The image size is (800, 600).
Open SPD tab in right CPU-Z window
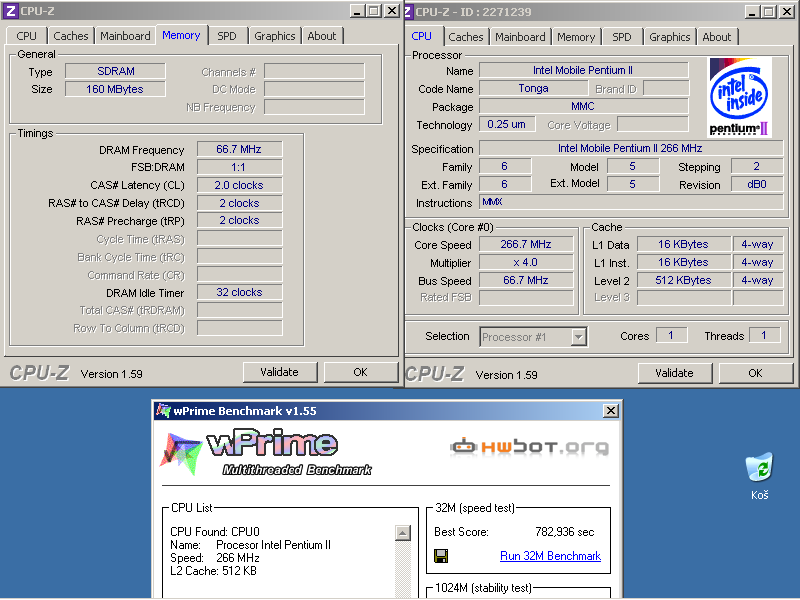(x=621, y=37)
